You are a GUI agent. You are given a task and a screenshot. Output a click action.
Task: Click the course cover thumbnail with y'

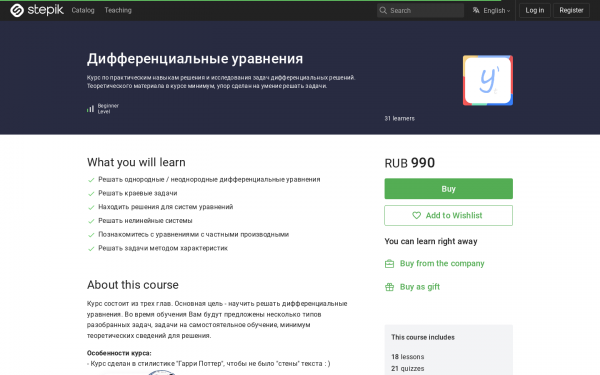point(488,80)
